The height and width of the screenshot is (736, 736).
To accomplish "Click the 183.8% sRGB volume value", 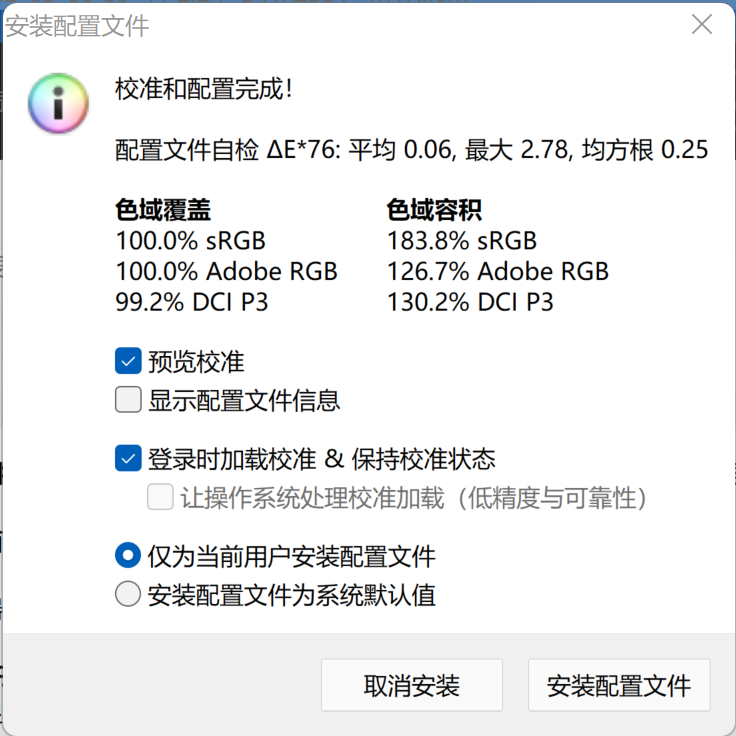I will coord(462,241).
